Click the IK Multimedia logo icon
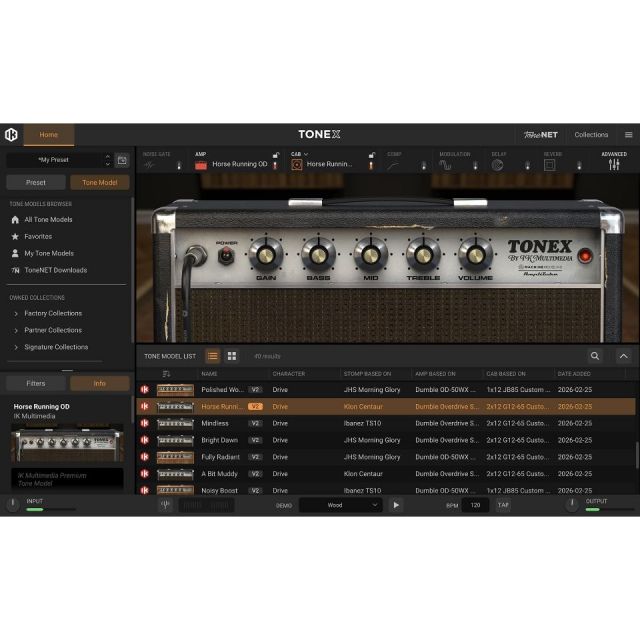This screenshot has height=640, width=640. (11, 135)
